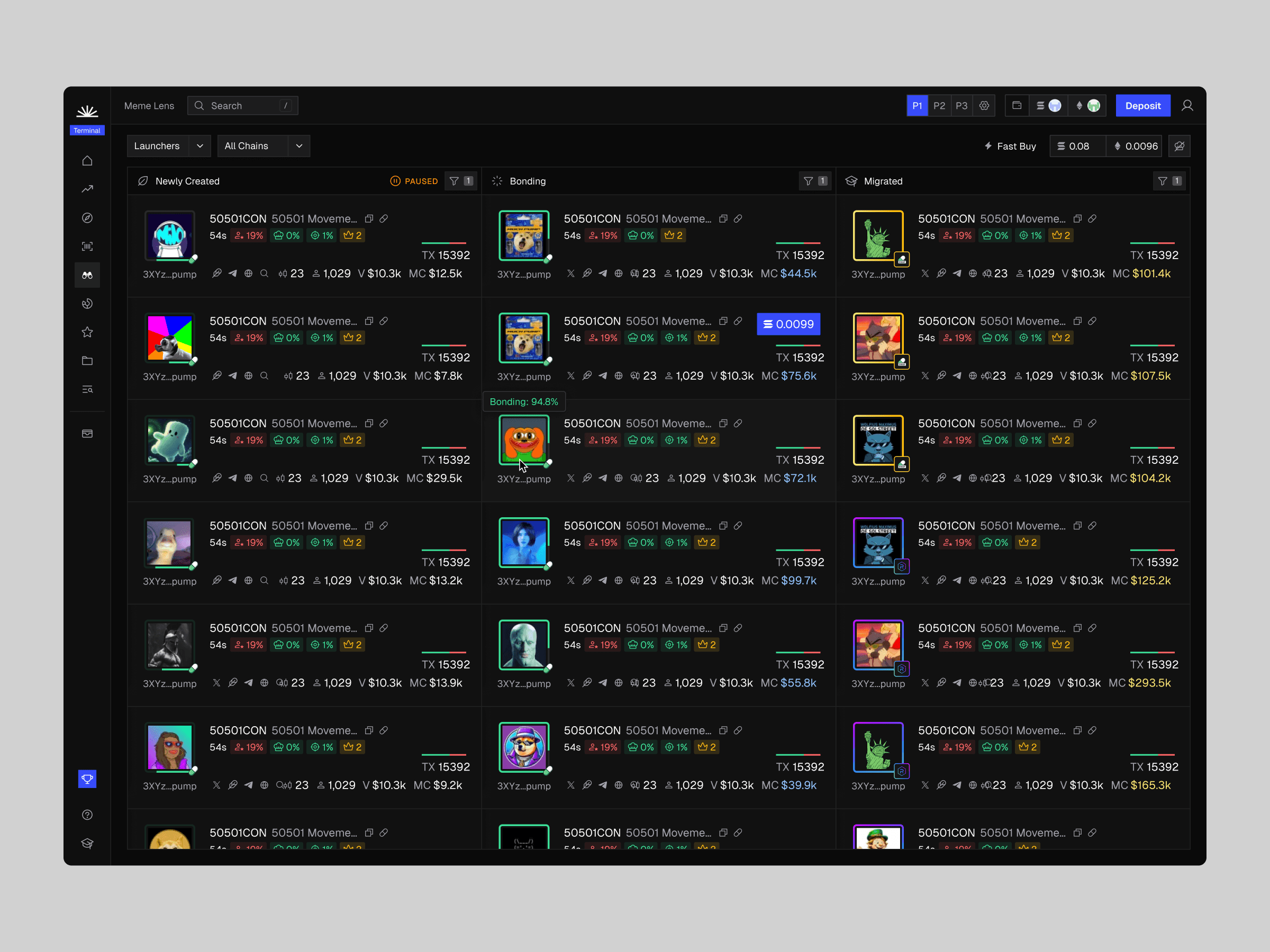The image size is (1270, 952).
Task: Open the help question mark icon
Action: coord(87,815)
